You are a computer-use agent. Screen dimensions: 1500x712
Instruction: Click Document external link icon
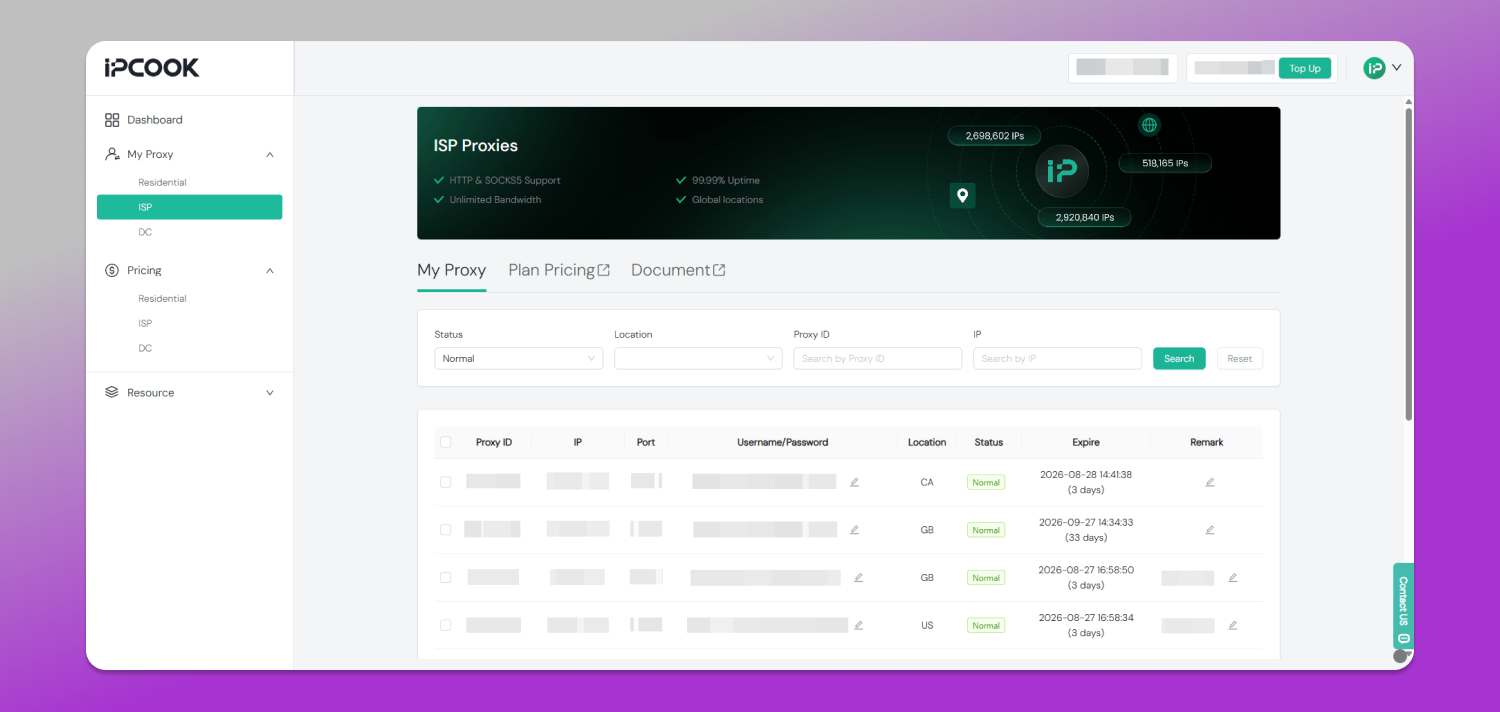coord(719,270)
